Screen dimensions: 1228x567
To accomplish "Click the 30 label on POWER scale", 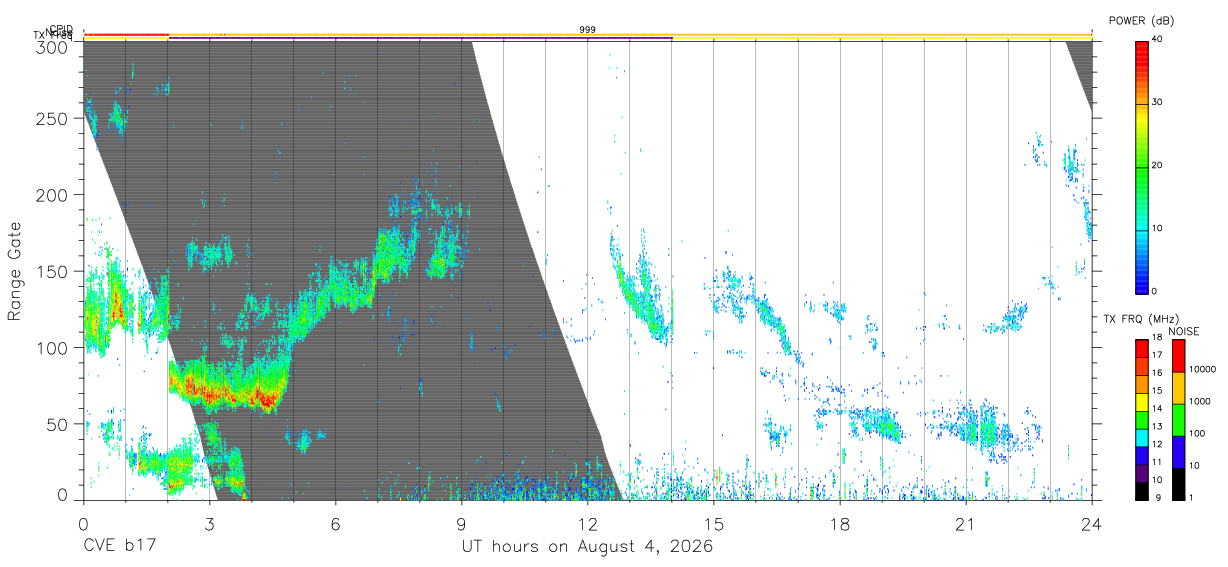I will (1157, 103).
